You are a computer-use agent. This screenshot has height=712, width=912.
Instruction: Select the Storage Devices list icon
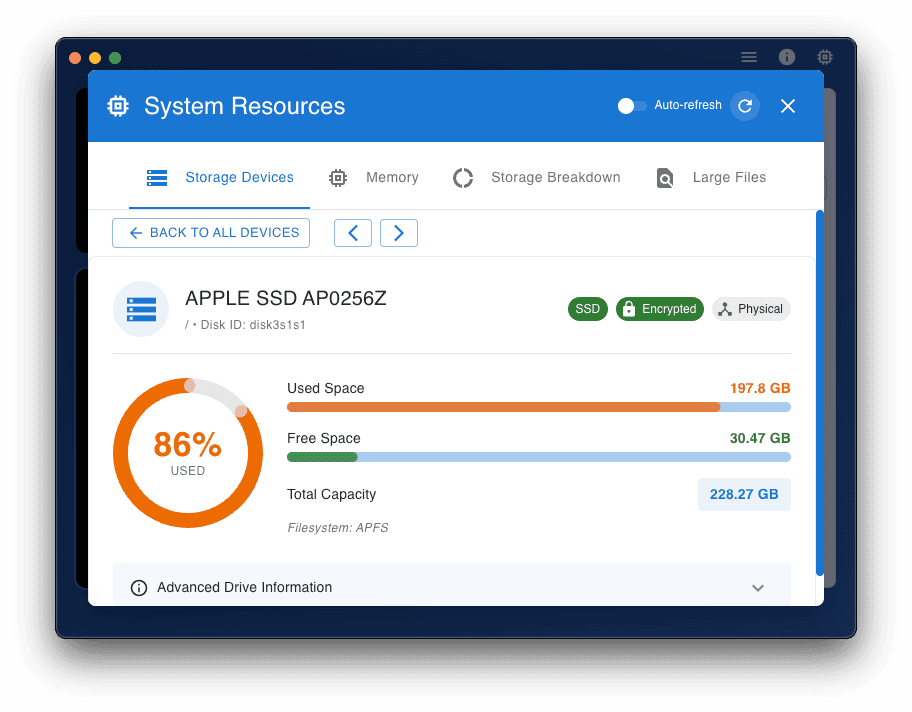pyautogui.click(x=157, y=177)
